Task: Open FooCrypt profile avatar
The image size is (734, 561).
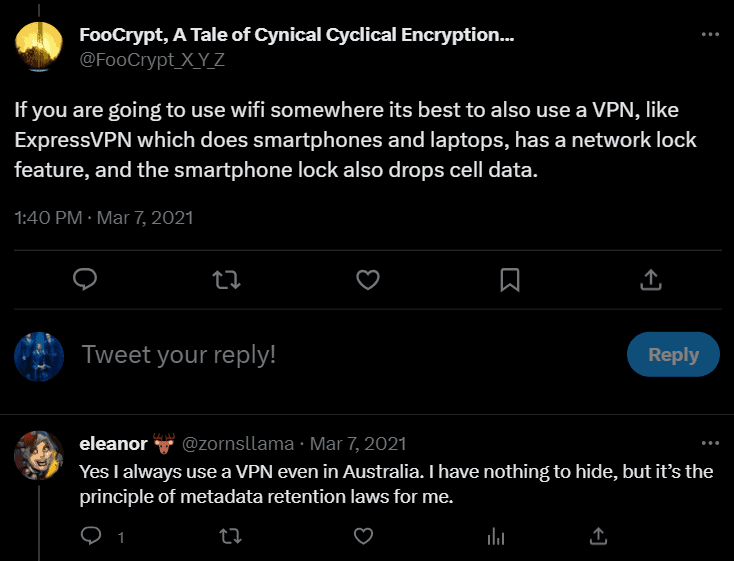Action: coord(40,44)
